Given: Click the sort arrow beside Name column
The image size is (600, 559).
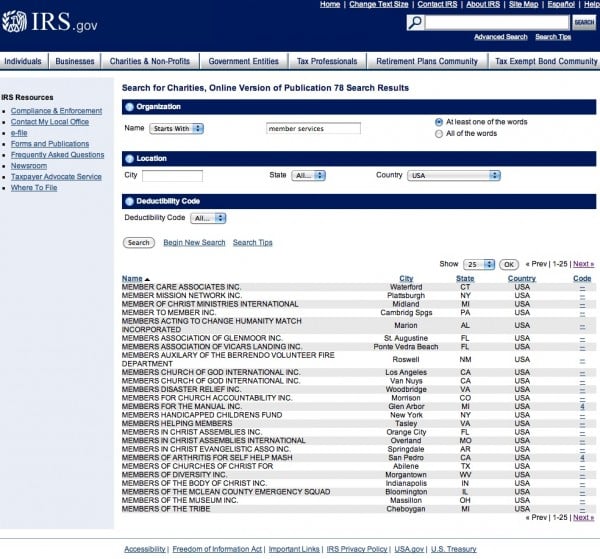Looking at the screenshot, I should [148, 279].
